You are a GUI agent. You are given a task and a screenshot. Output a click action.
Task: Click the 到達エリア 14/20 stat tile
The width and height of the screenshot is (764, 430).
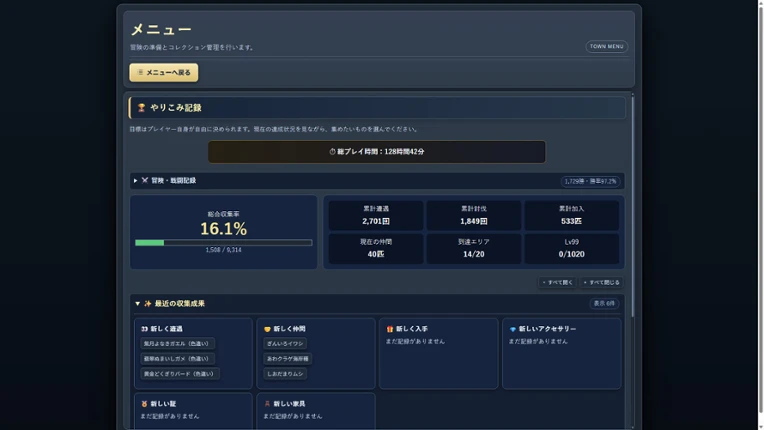click(474, 248)
